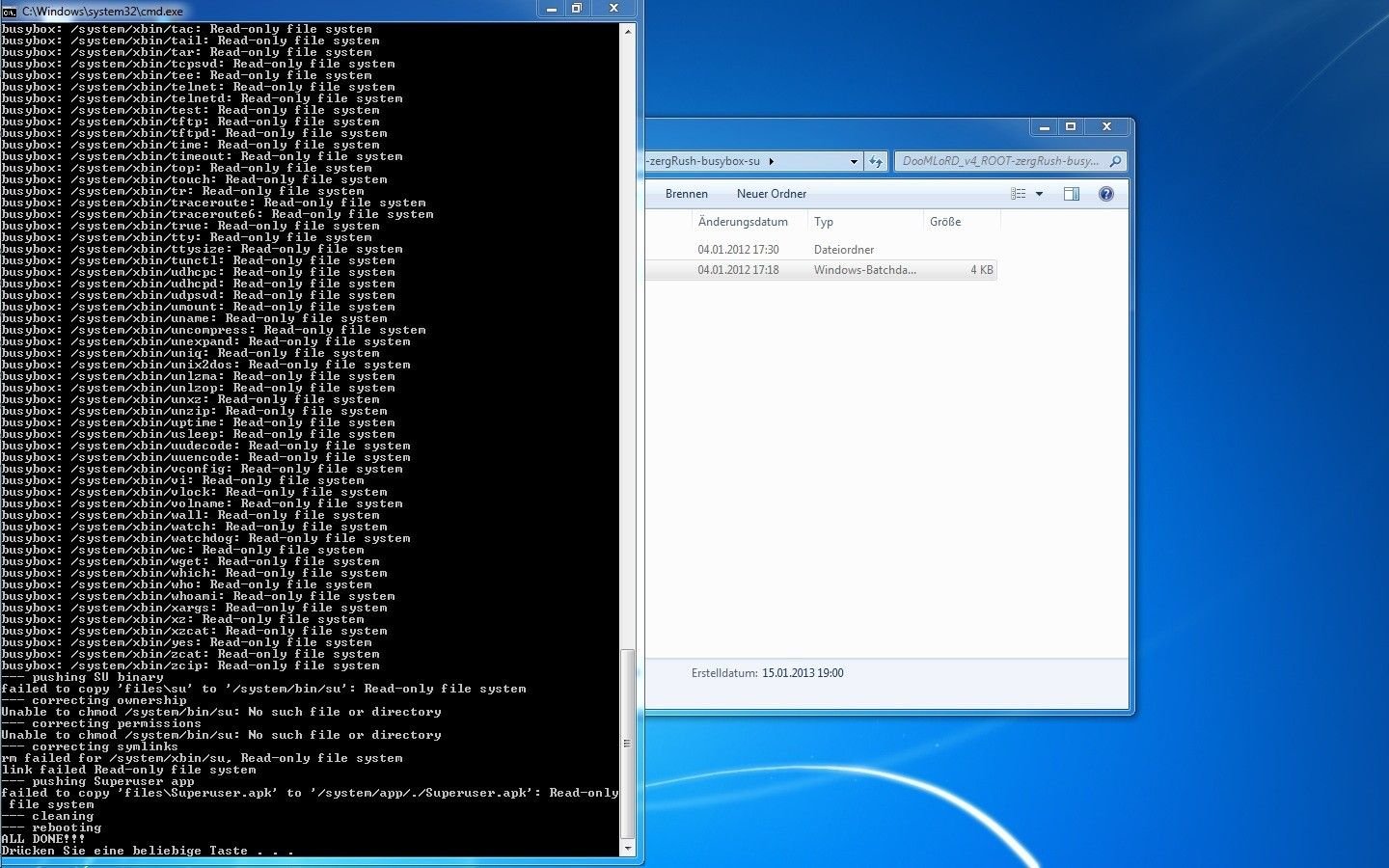Click the cmd.exe window title text
1389x868 pixels.
pyautogui.click(x=102, y=12)
